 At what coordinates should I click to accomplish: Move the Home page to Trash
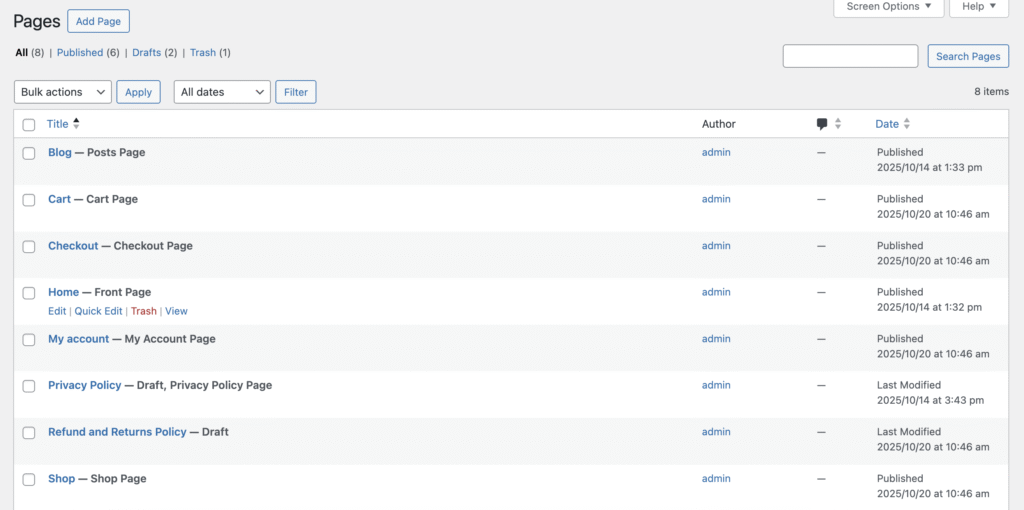click(x=143, y=311)
